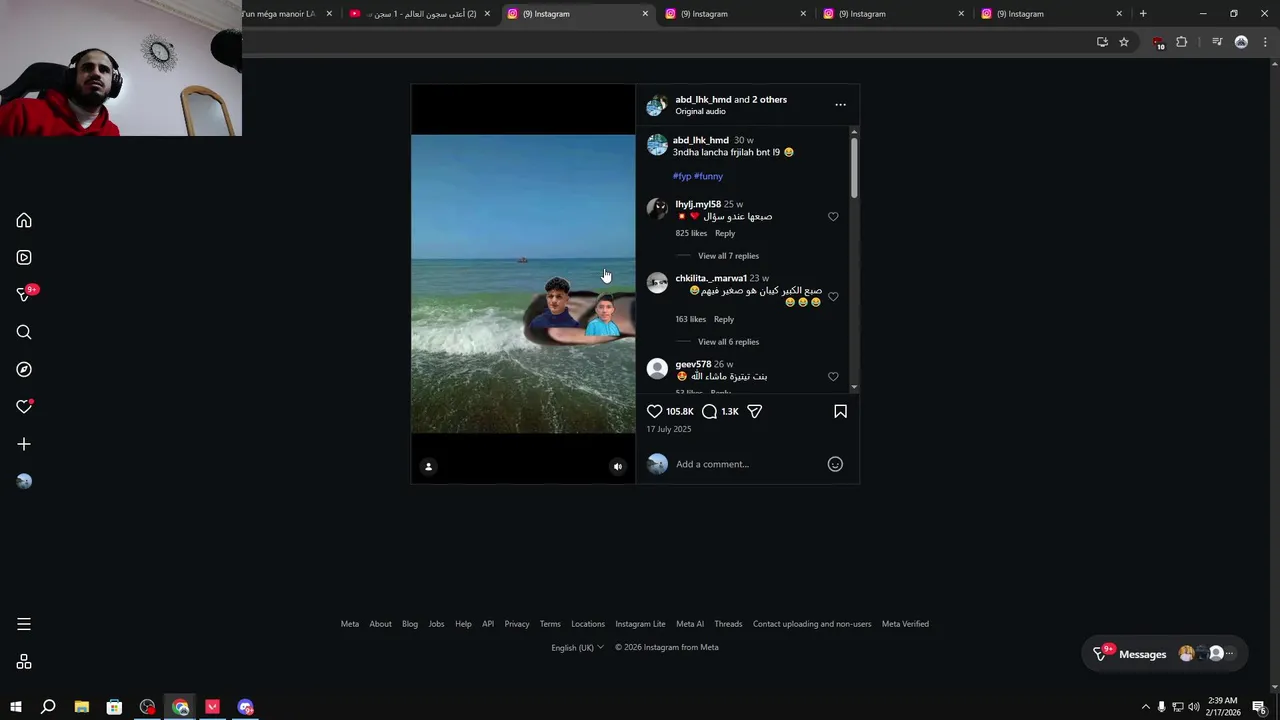1280x720 pixels.
Task: Open the #funny hashtag
Action: [x=708, y=176]
